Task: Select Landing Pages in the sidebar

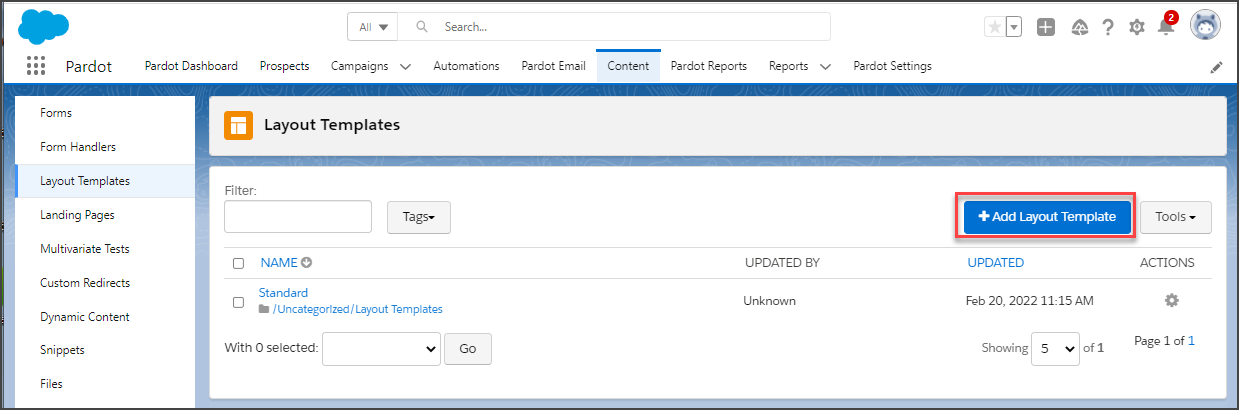Action: tap(77, 215)
